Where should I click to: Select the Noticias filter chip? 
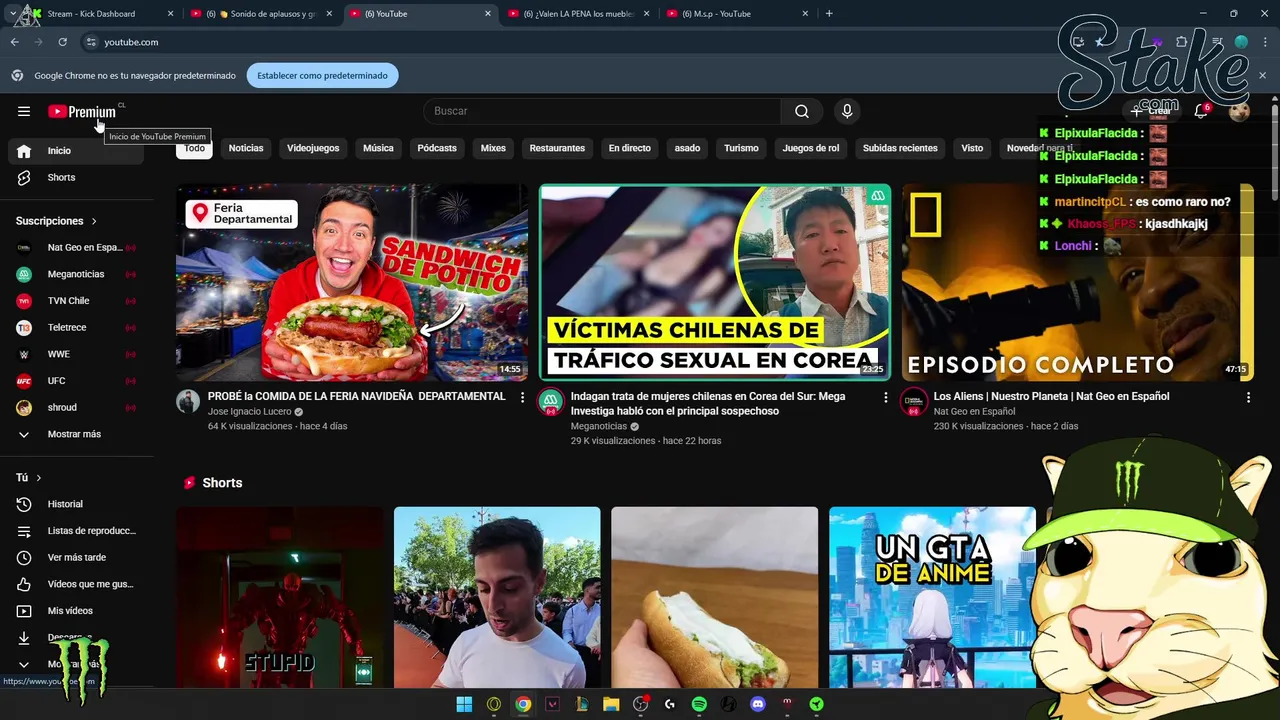(246, 148)
